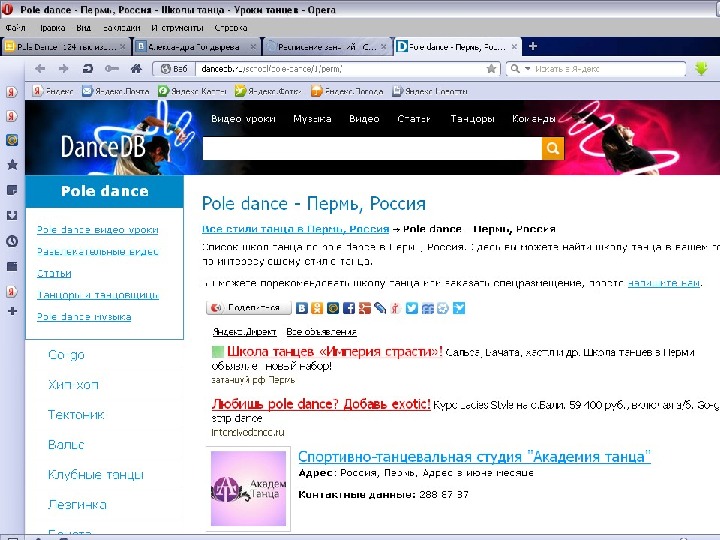Open the History clock panel in the sidebar
Image resolution: width=720 pixels, height=540 pixels.
click(12, 241)
